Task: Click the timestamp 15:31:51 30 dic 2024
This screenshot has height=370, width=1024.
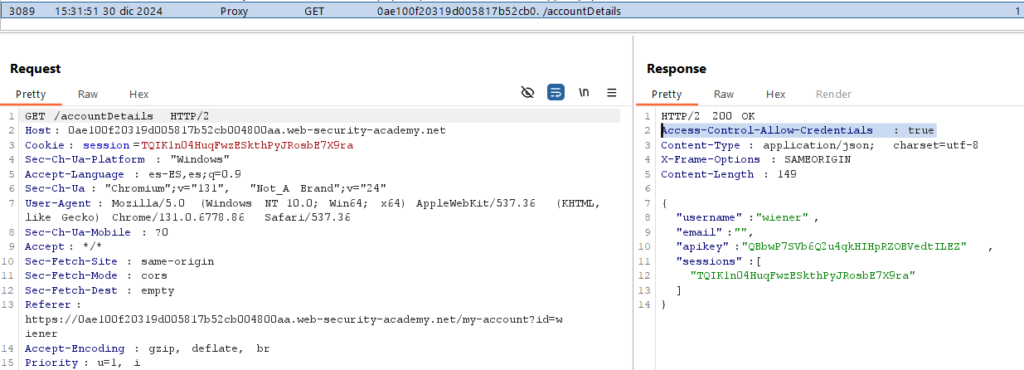Action: 108,11
